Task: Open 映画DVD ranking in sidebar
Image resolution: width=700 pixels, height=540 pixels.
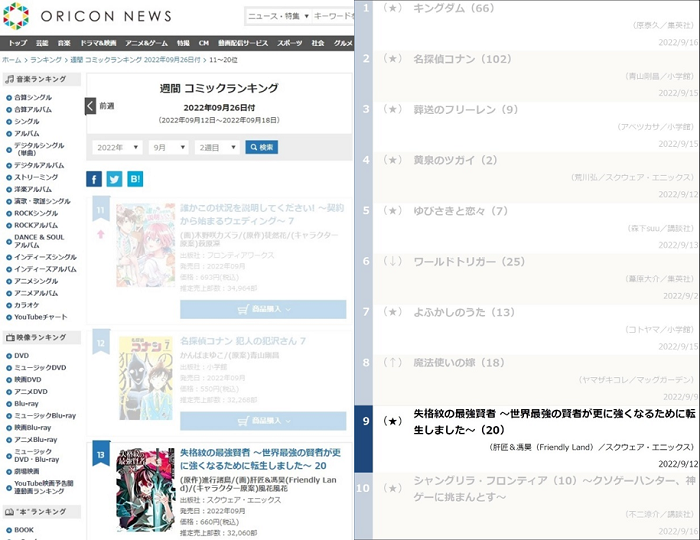Action: pyautogui.click(x=28, y=380)
